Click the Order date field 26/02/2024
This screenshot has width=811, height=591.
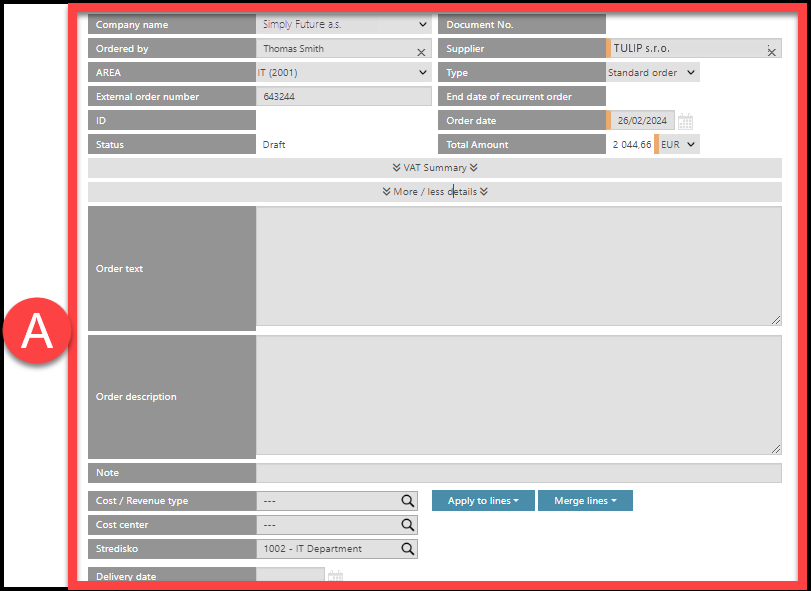(642, 120)
